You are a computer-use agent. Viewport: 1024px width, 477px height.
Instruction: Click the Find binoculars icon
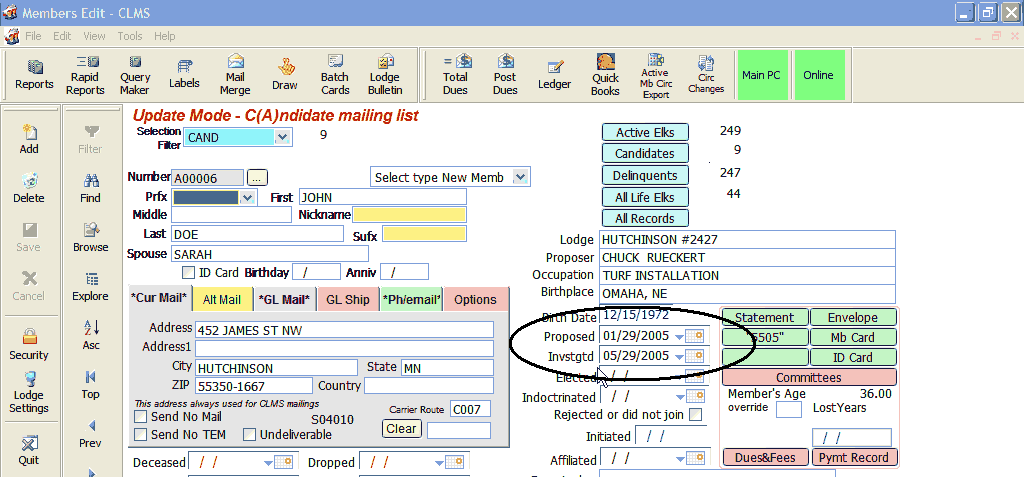(91, 187)
